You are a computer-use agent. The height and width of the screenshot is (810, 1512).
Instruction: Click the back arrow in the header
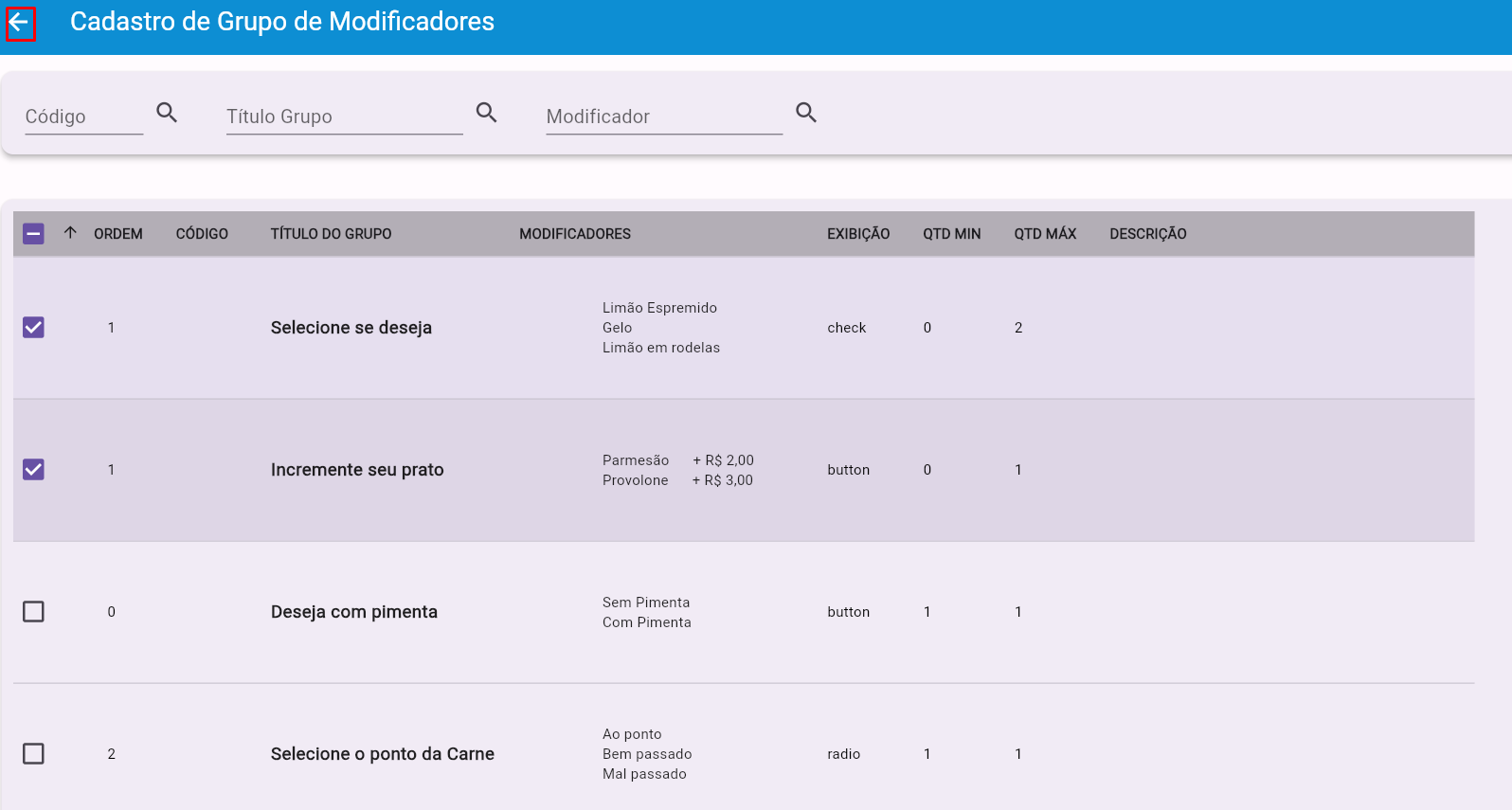20,23
